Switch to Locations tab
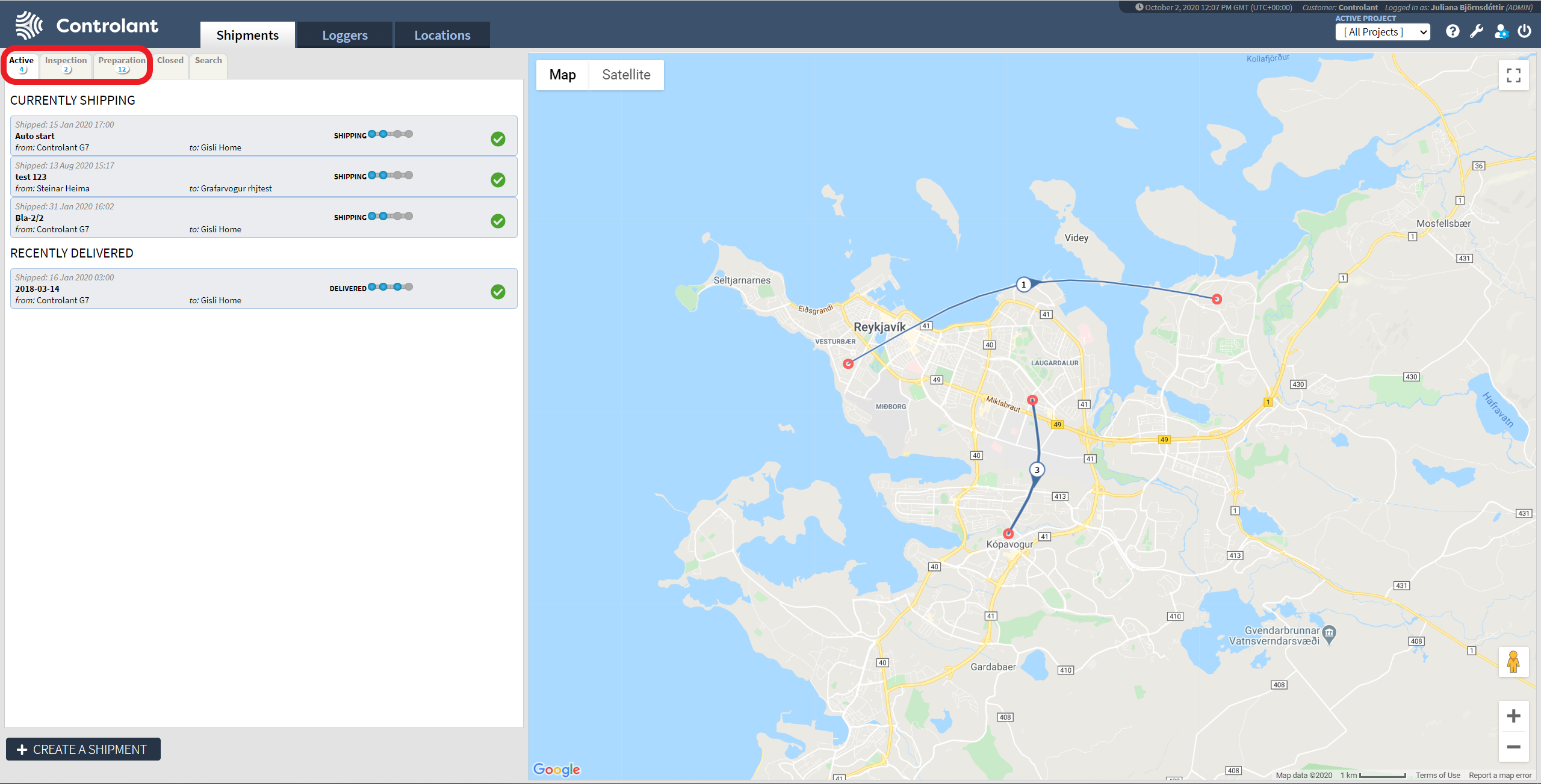The image size is (1541, 784). [x=442, y=35]
